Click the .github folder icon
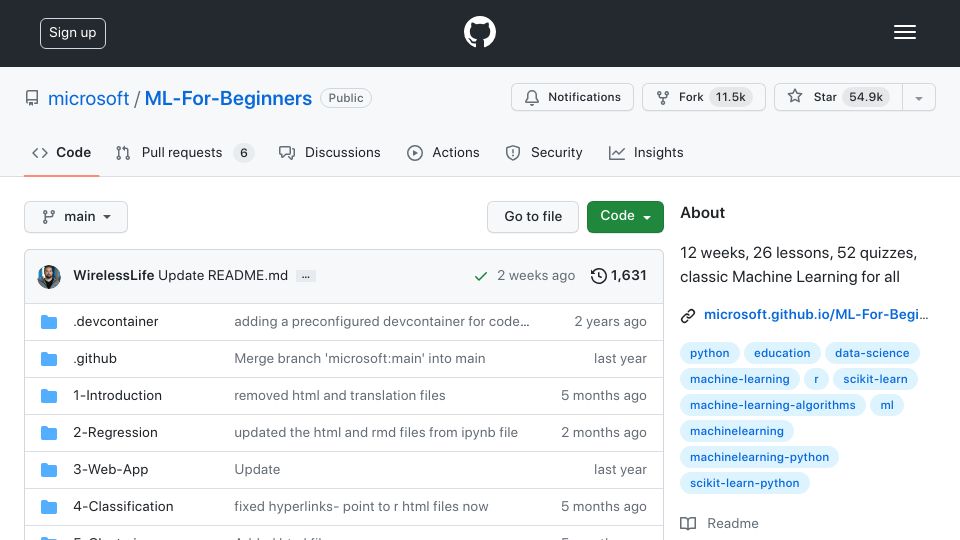Viewport: 960px width, 540px height. coord(49,359)
